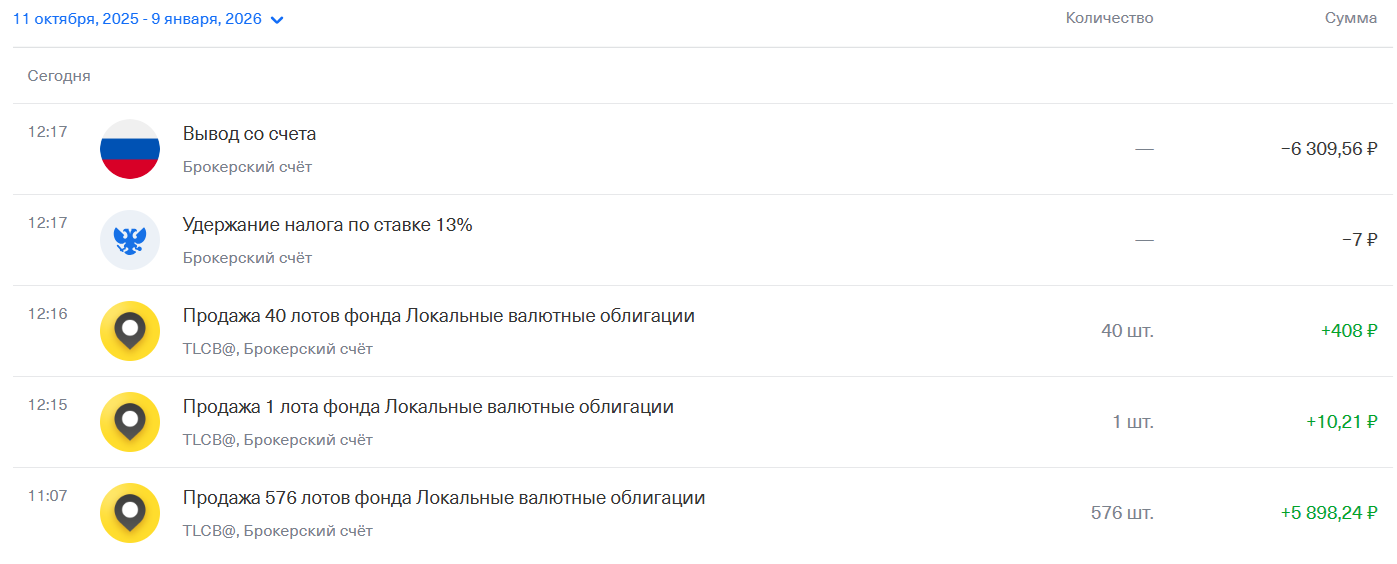Click the −7 ₽ tax amount

1359,240
